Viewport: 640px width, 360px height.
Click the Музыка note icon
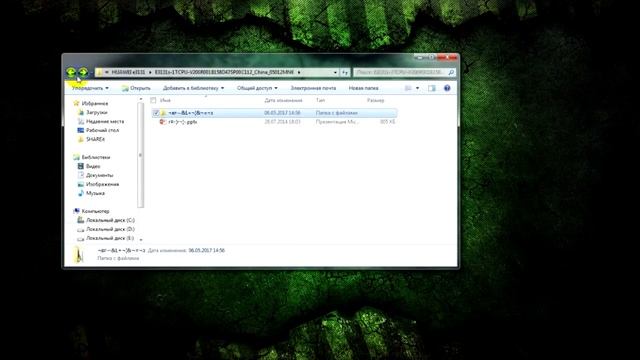click(x=81, y=193)
